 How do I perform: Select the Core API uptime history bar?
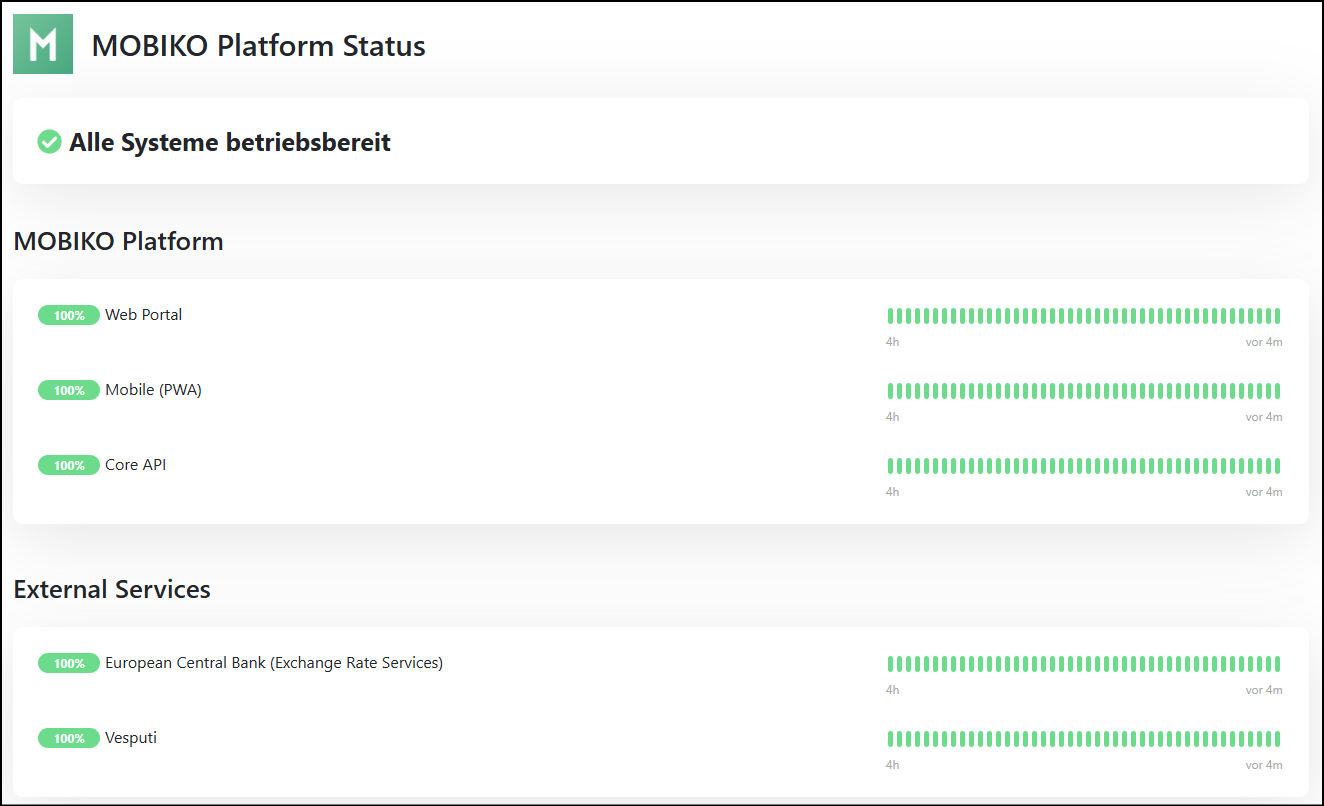[1083, 466]
